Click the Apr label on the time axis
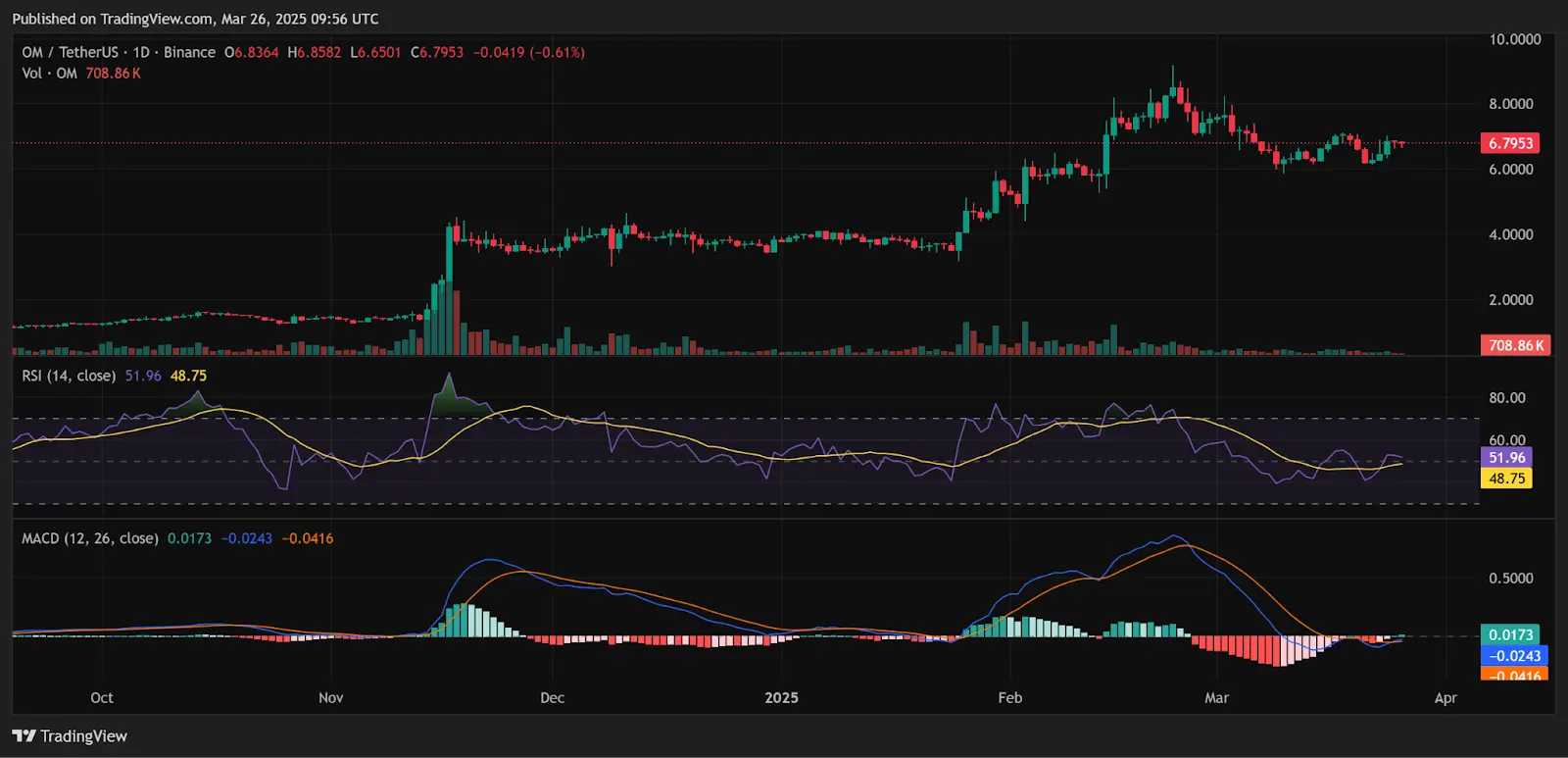Image resolution: width=1568 pixels, height=758 pixels. tap(1445, 698)
